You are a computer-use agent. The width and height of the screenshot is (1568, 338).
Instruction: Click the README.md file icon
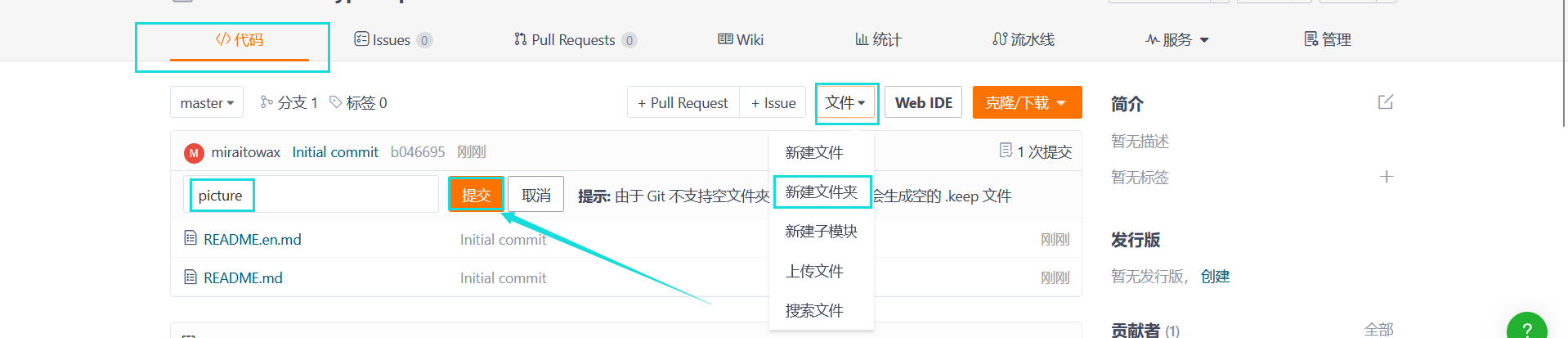tap(190, 277)
